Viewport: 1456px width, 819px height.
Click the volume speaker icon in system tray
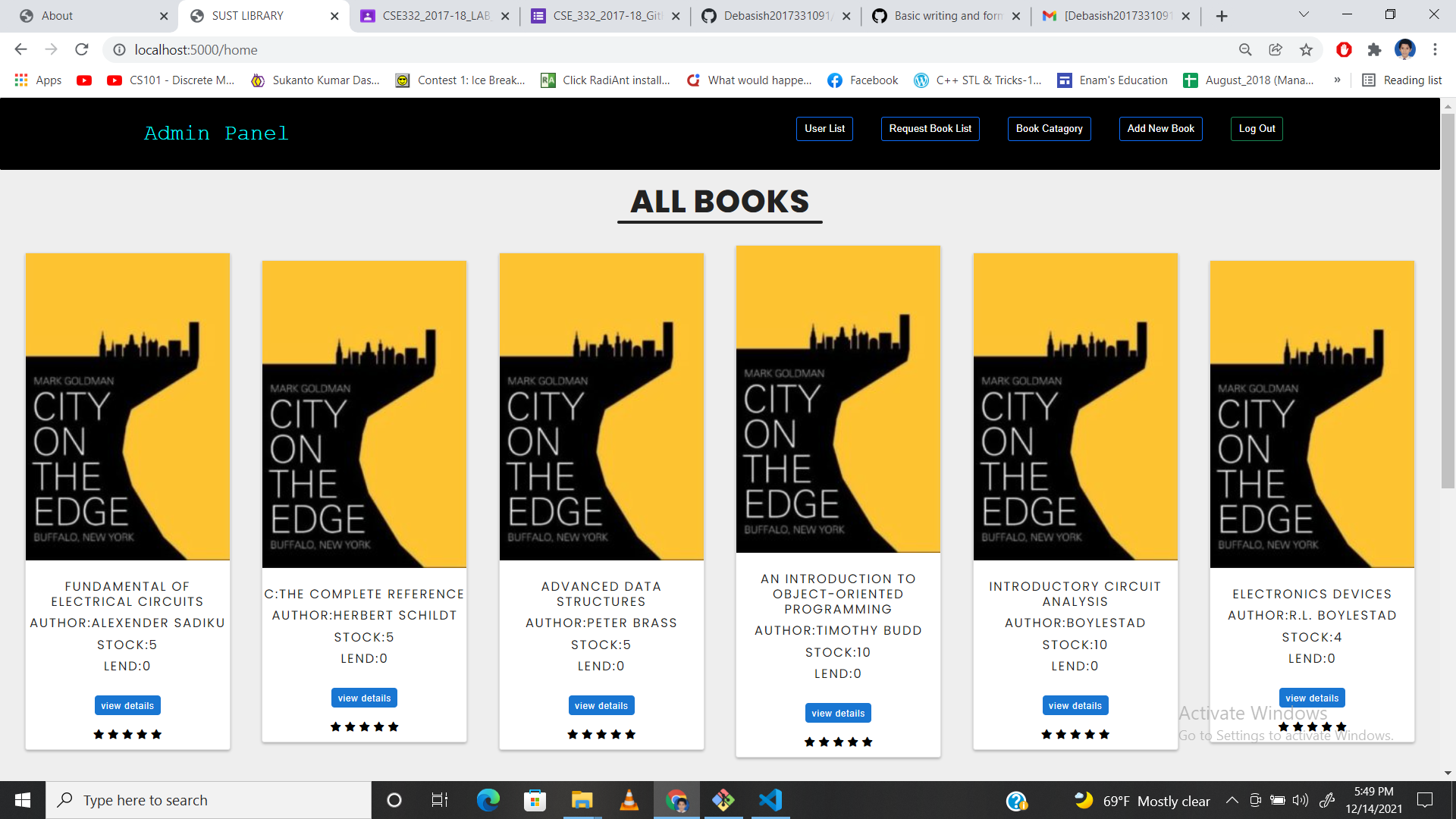click(1302, 800)
